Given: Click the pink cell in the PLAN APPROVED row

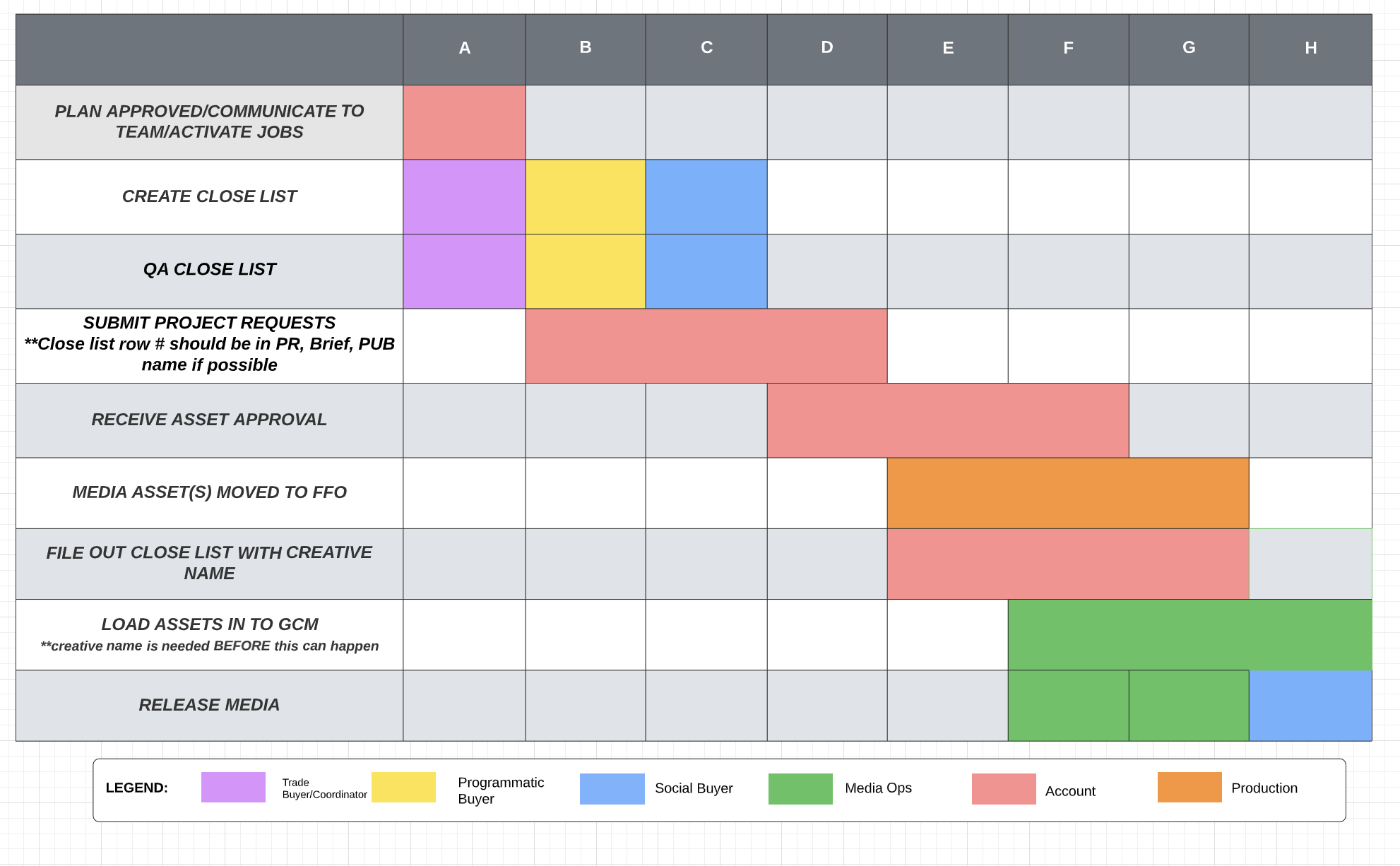Looking at the screenshot, I should [464, 122].
